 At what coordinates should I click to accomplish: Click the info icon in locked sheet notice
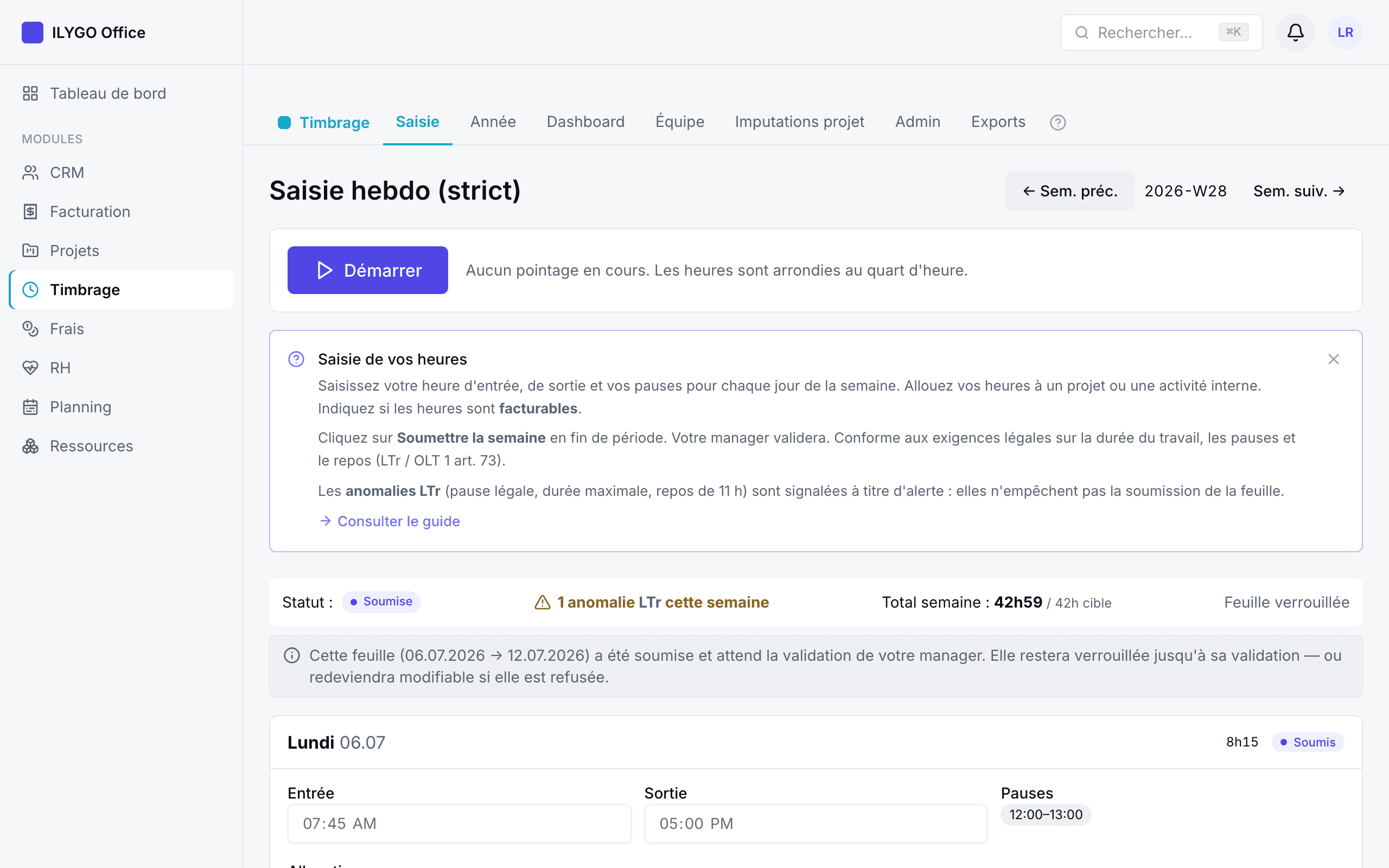point(292,655)
